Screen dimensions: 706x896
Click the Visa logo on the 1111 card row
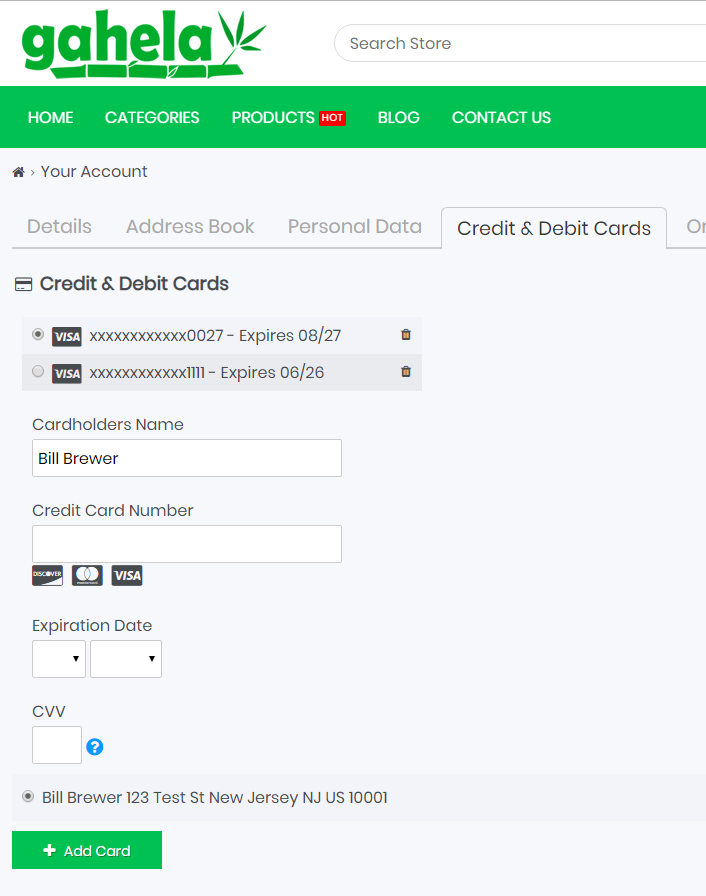tap(67, 374)
